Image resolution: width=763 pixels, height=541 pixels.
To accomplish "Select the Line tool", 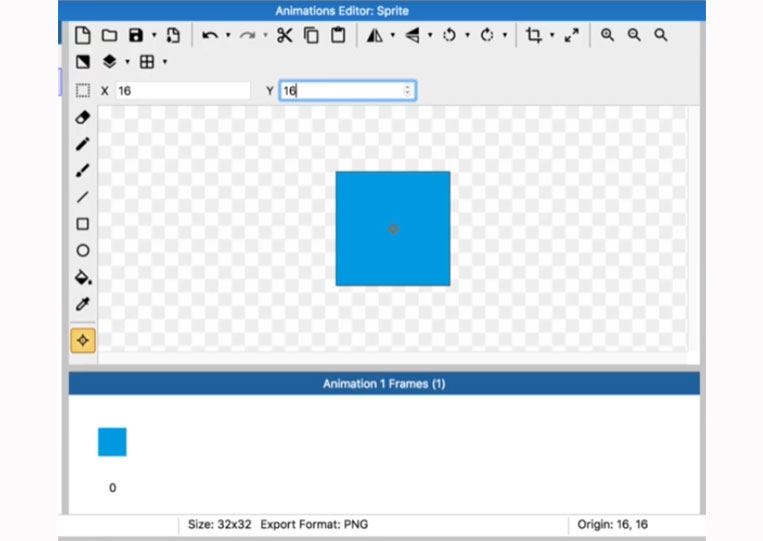I will pyautogui.click(x=83, y=197).
